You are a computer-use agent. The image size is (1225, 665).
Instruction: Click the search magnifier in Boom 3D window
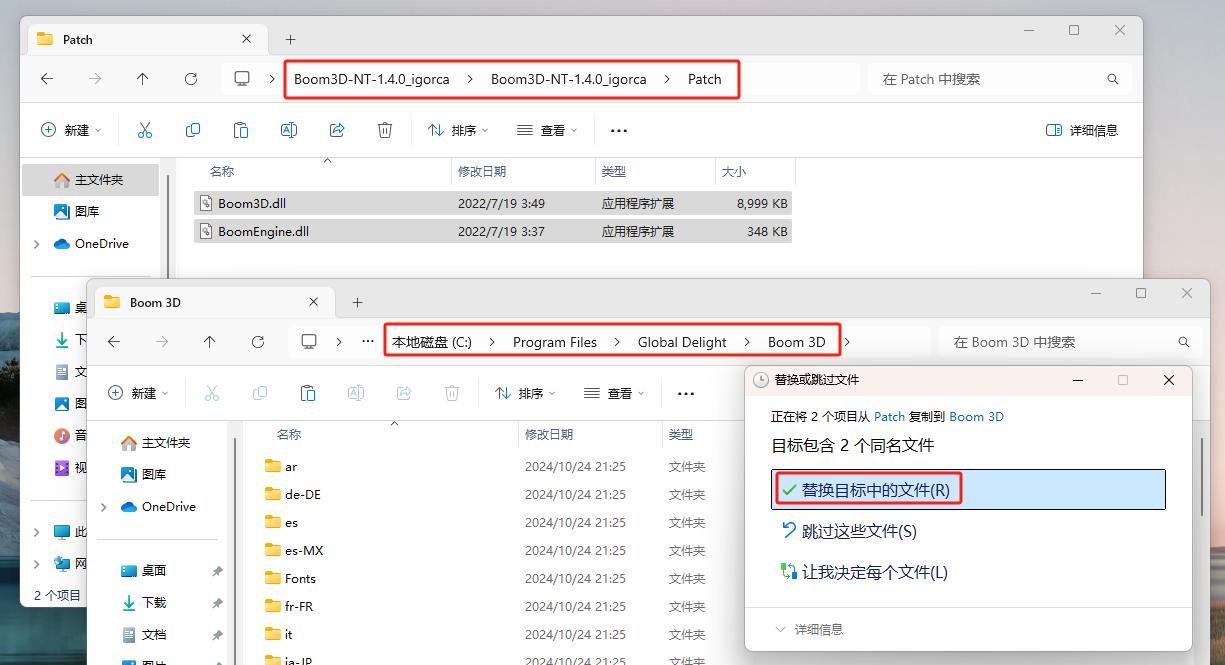click(x=1184, y=342)
